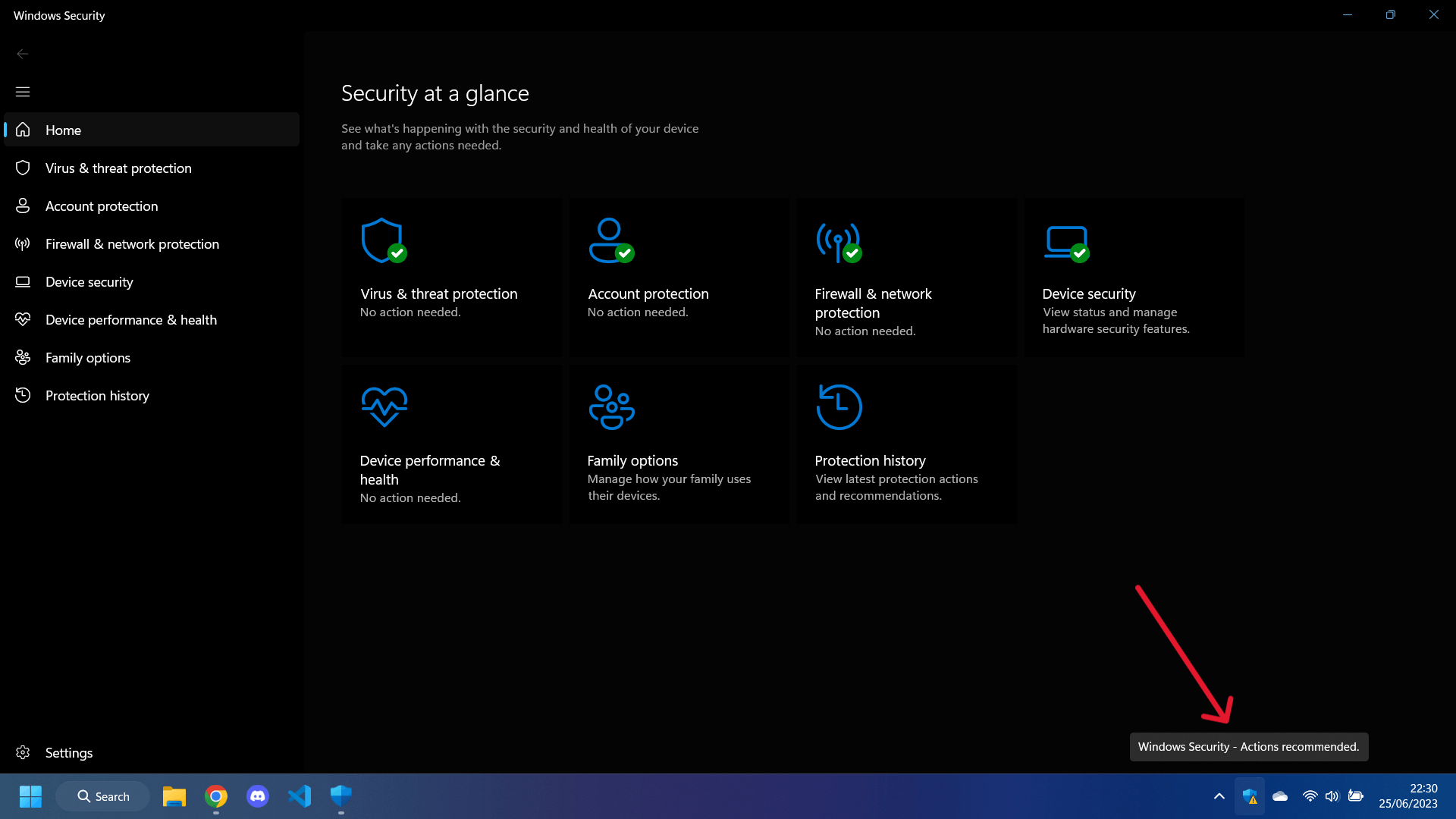Open Device performance & health from sidebar

(130, 320)
